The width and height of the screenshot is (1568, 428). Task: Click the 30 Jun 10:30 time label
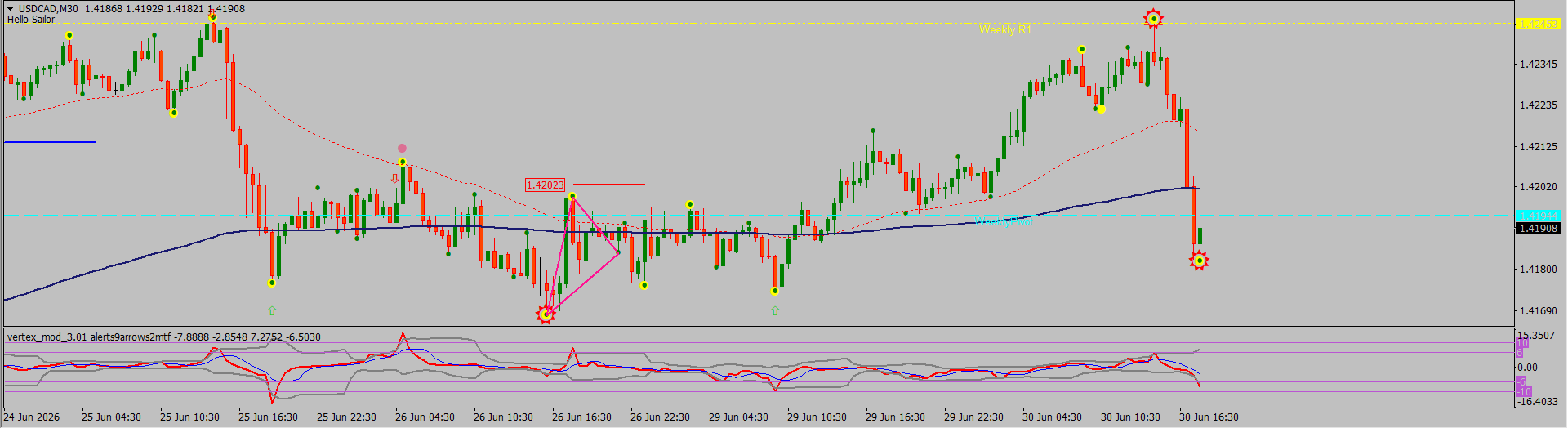(1130, 417)
